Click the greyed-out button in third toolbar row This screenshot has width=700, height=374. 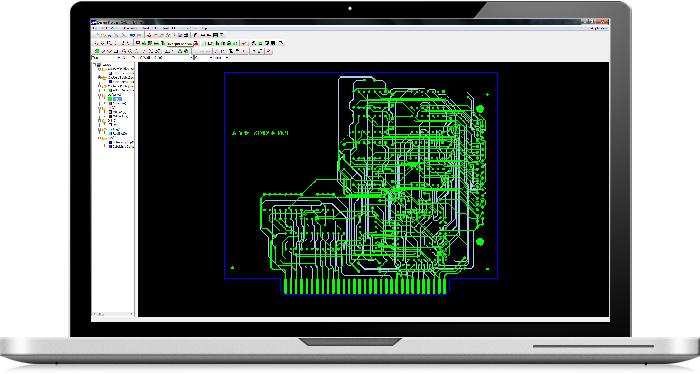click(x=202, y=51)
